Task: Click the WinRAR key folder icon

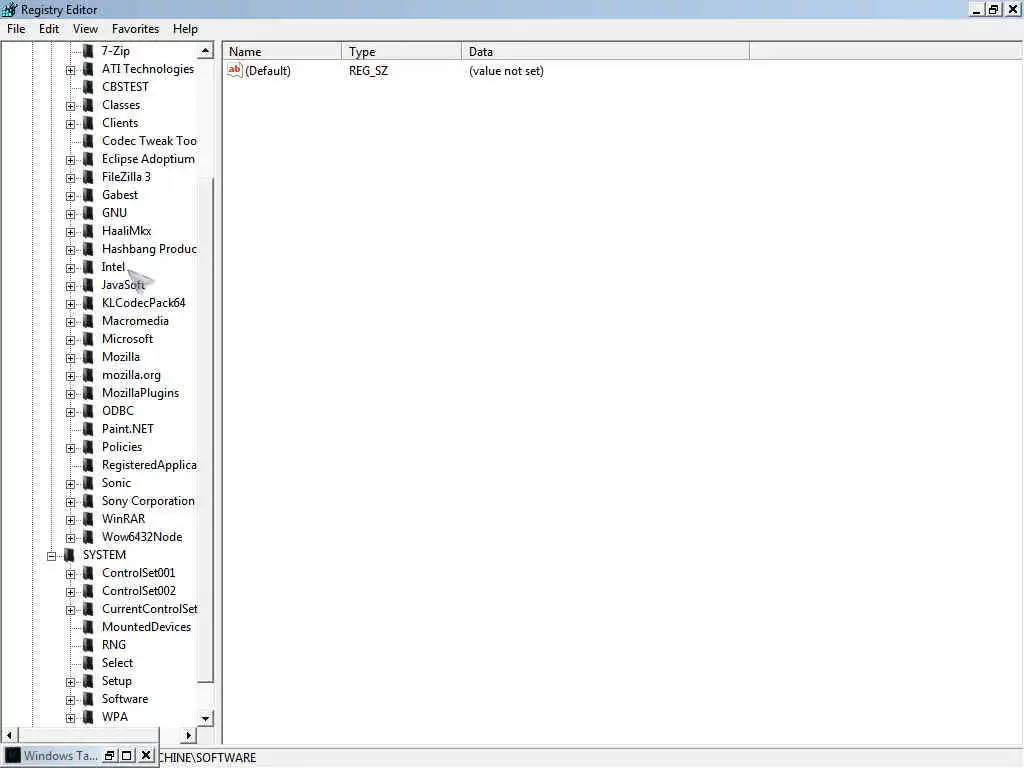Action: pyautogui.click(x=88, y=519)
